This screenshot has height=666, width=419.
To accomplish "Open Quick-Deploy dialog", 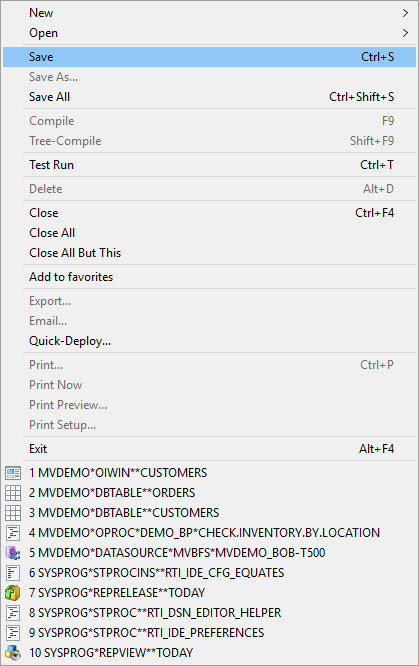I will tap(209, 341).
